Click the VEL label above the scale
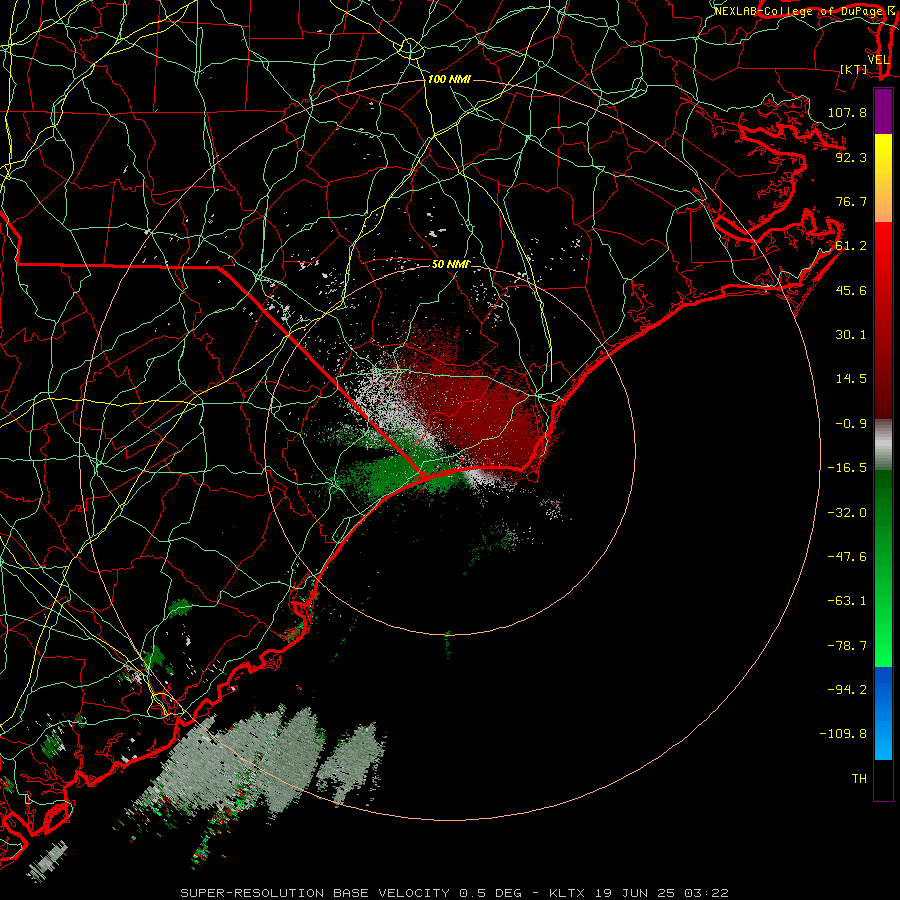This screenshot has height=900, width=900. pyautogui.click(x=878, y=60)
